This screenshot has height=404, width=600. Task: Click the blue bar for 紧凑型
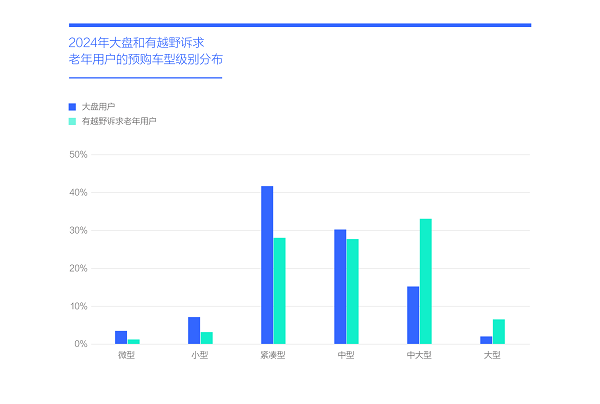click(267, 265)
